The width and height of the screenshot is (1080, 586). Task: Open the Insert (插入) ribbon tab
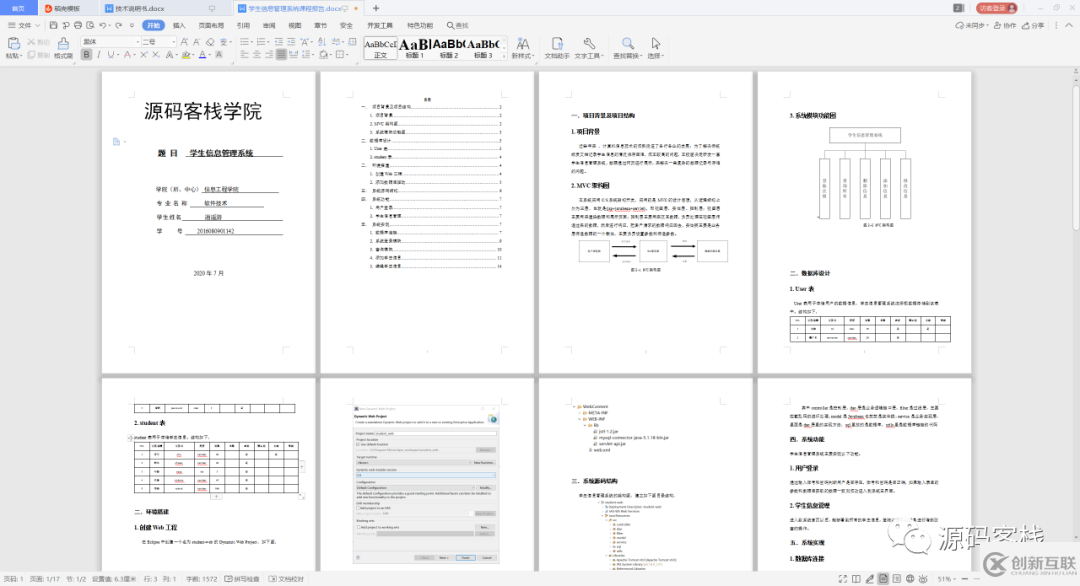[x=179, y=25]
